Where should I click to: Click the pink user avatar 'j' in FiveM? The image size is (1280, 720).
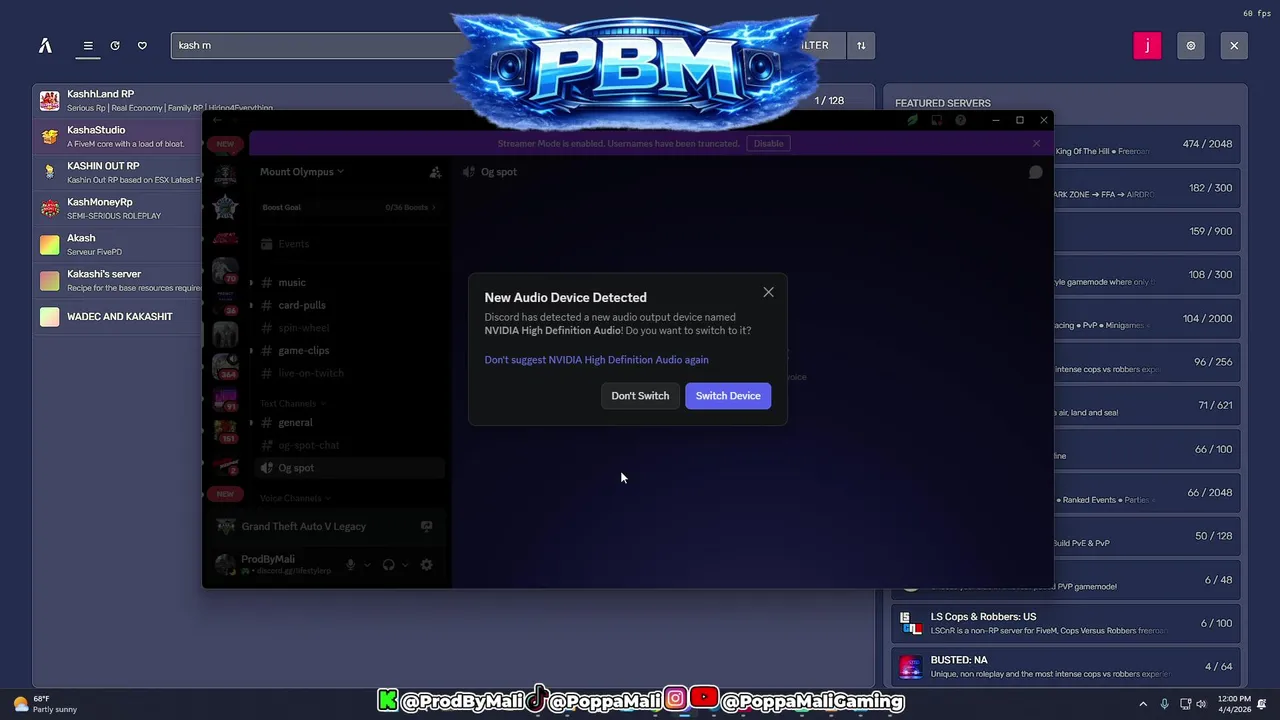pyautogui.click(x=1147, y=45)
